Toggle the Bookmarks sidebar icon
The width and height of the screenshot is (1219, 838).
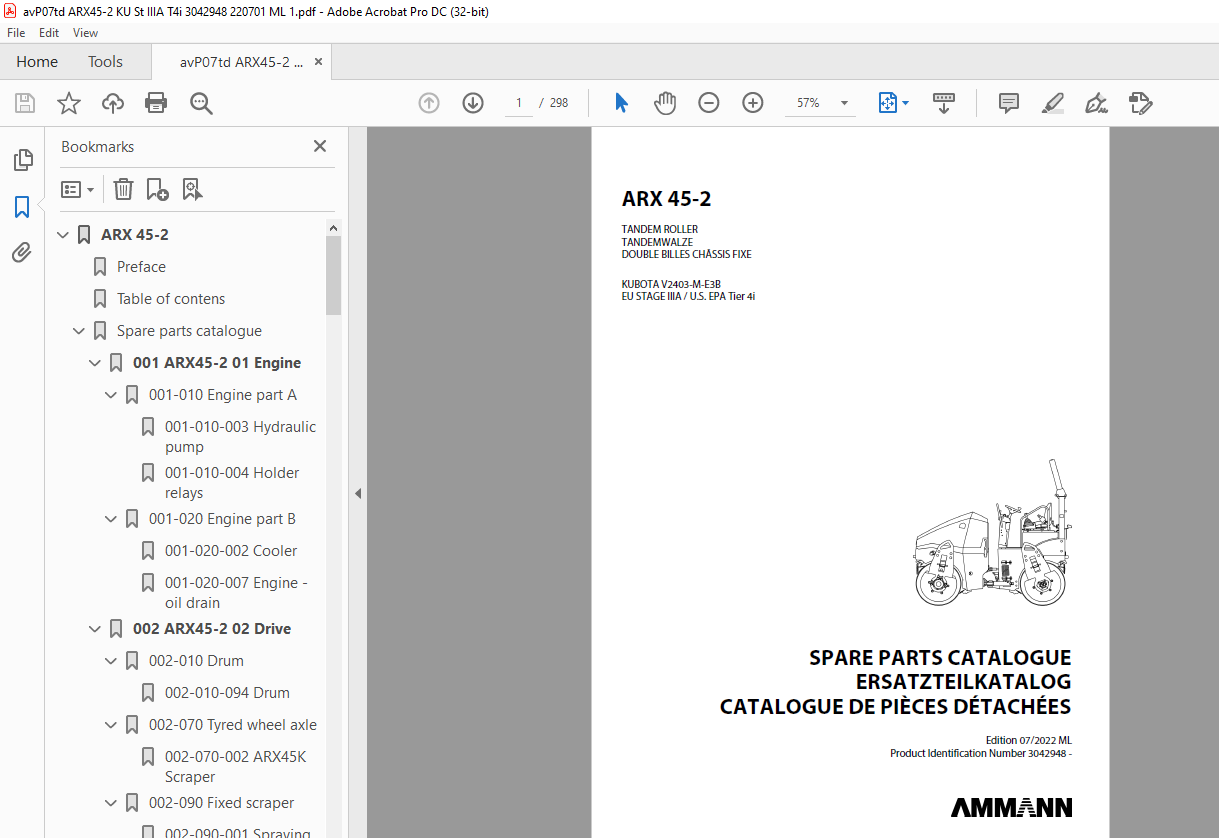pos(22,207)
